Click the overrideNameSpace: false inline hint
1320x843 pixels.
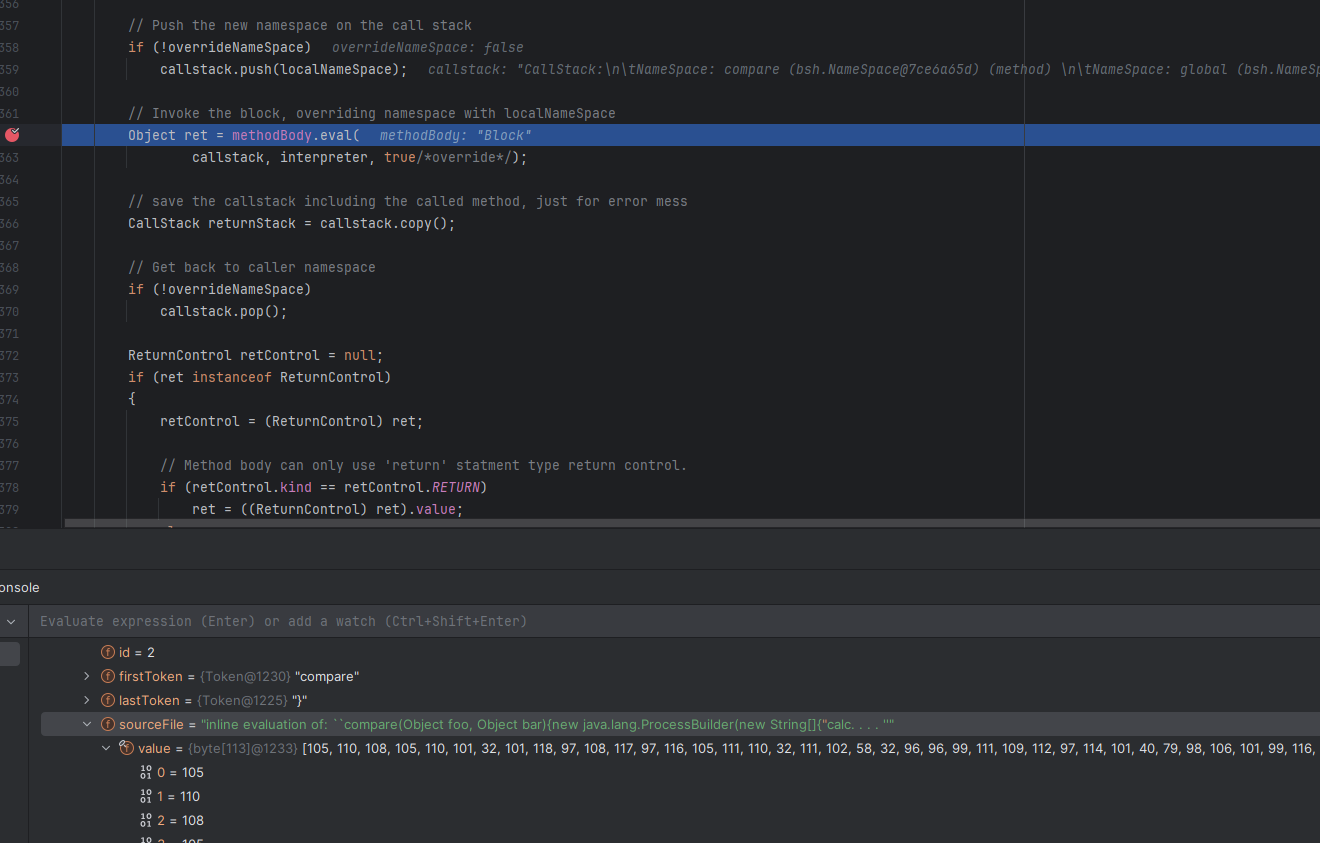[427, 47]
